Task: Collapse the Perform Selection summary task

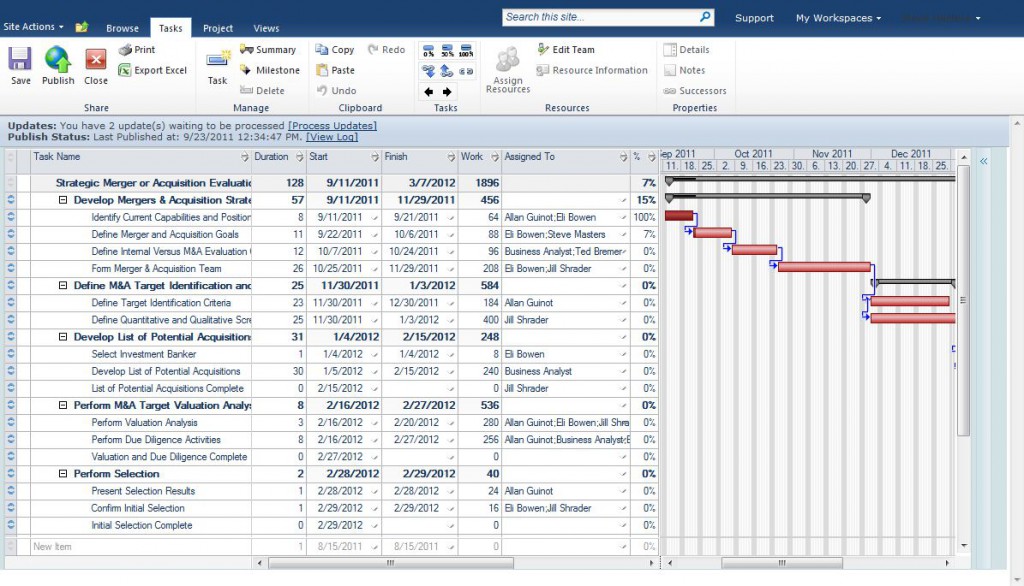Action: (63, 474)
